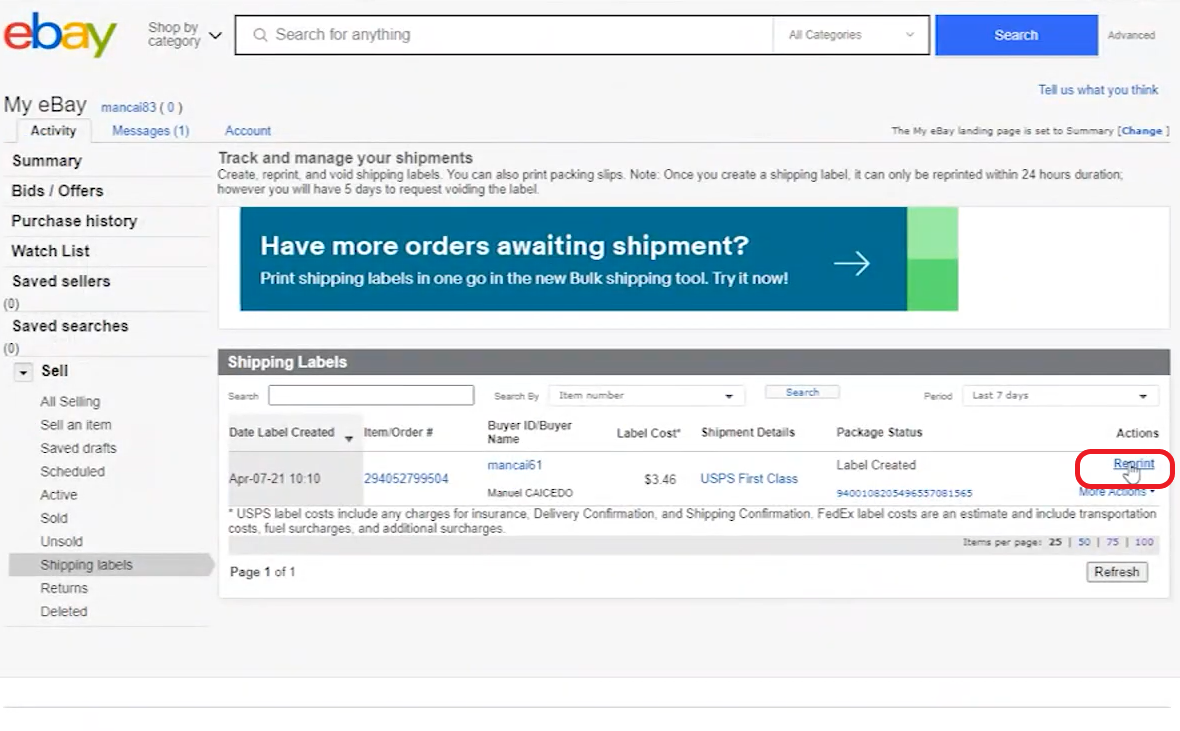Open Active listings in sidebar

(59, 495)
